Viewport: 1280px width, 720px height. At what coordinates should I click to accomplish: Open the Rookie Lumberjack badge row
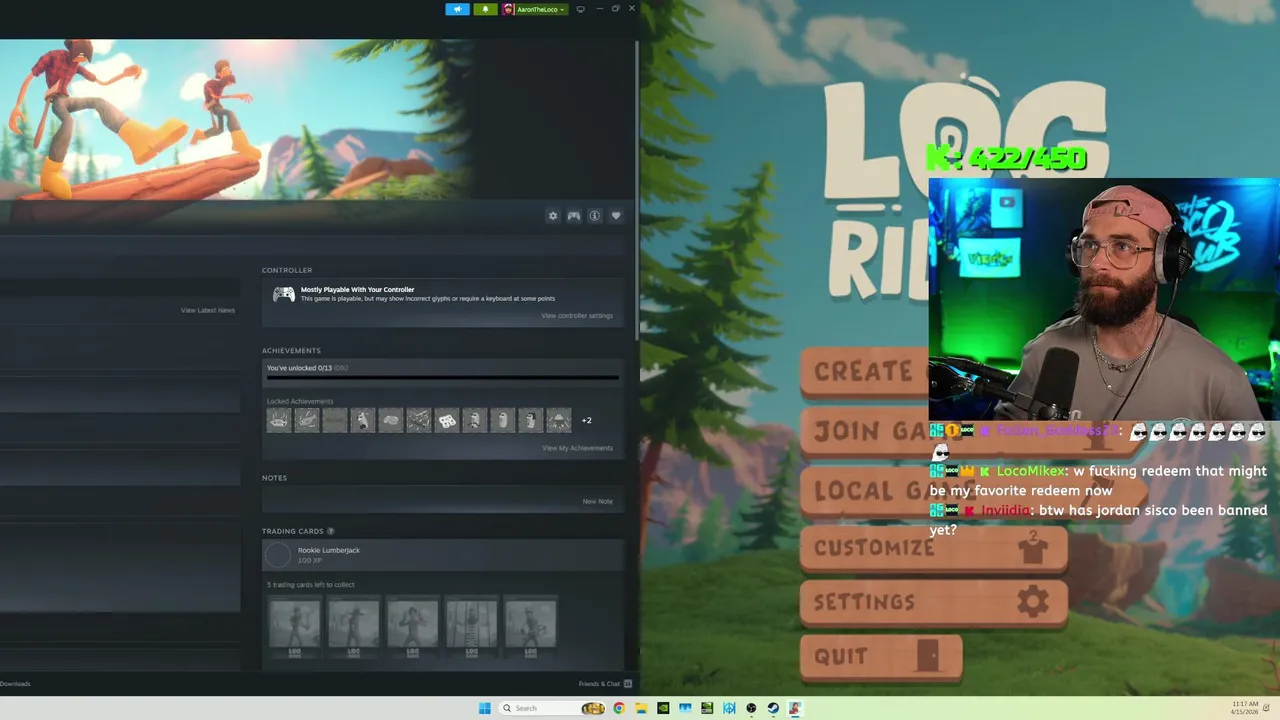pyautogui.click(x=442, y=555)
